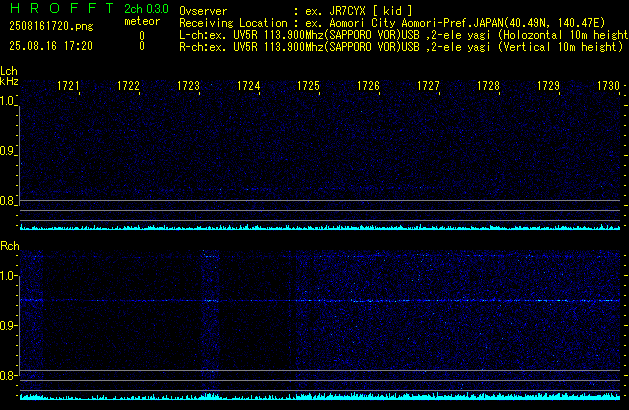Viewport: 629px width, 410px height.
Task: Click the Rch 0.9 kHz axis value
Action: click(8, 325)
